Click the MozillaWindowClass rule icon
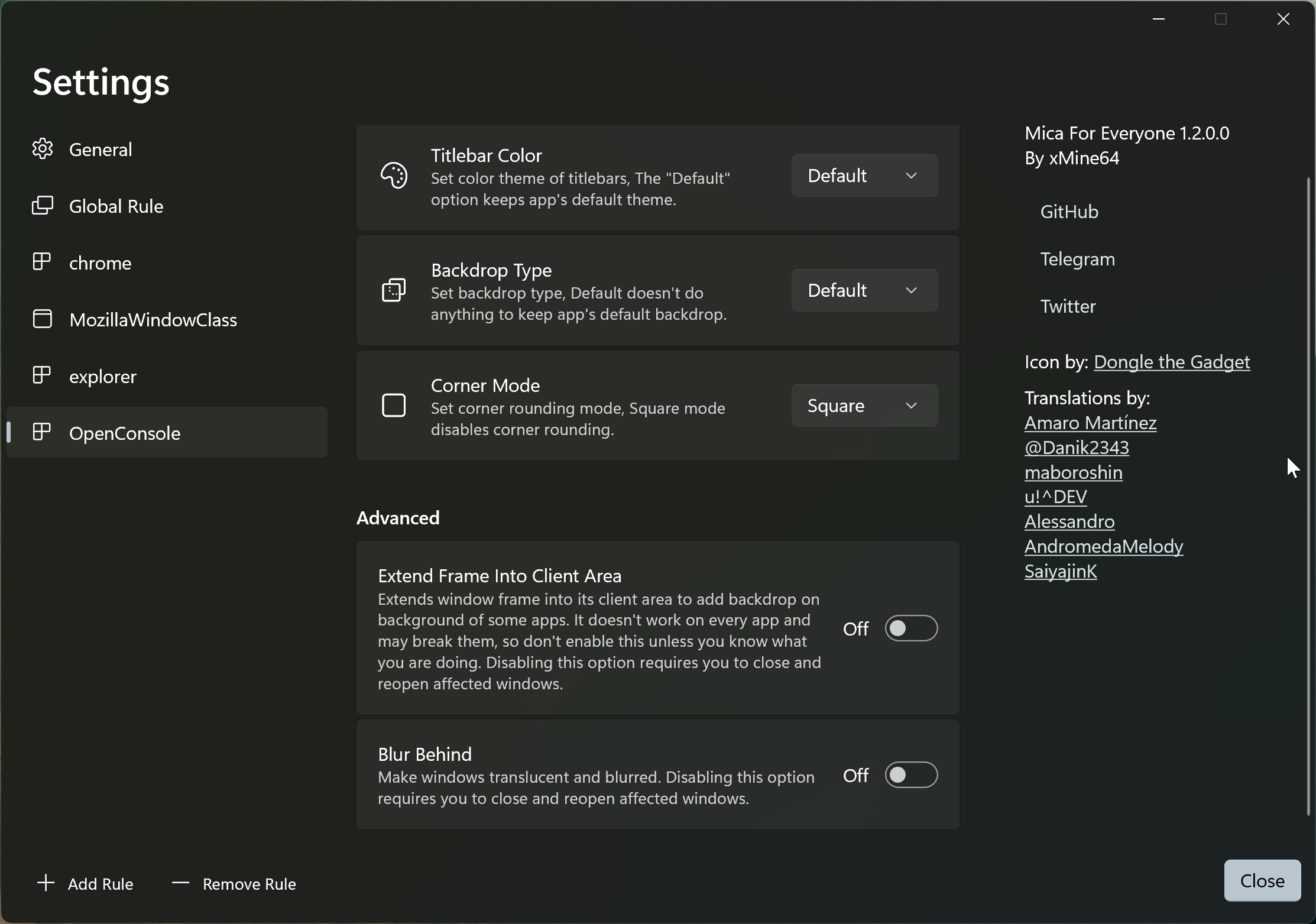Image resolution: width=1316 pixels, height=924 pixels. pos(42,319)
